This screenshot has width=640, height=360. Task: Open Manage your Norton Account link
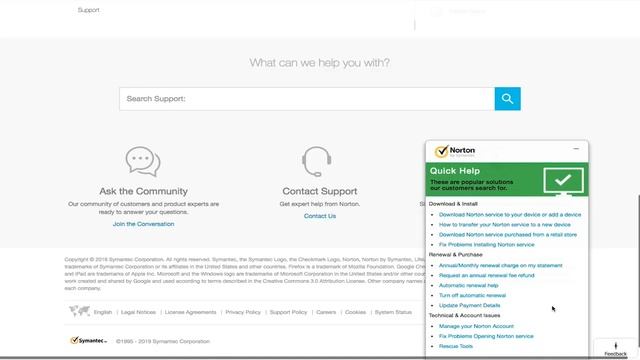click(x=476, y=327)
